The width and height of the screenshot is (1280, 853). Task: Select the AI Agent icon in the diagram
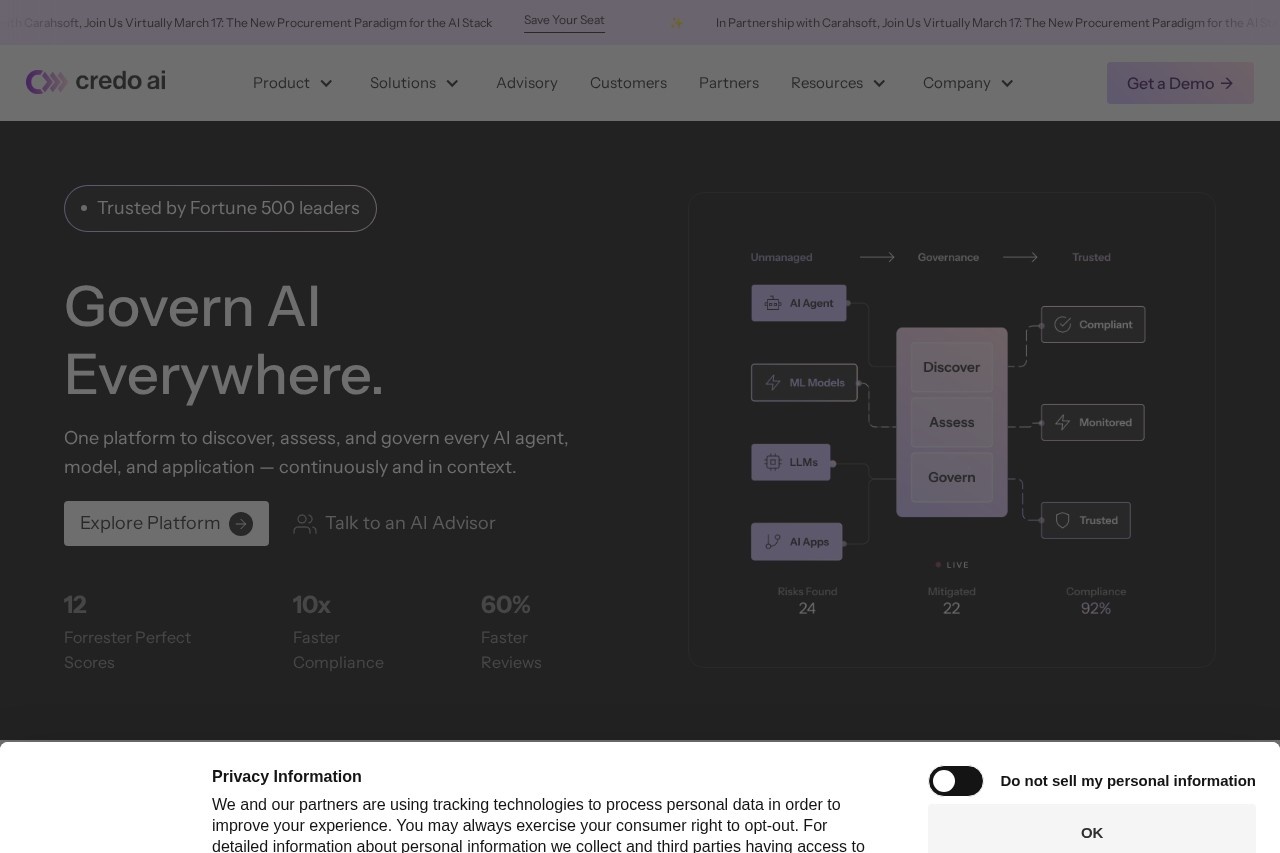(773, 303)
